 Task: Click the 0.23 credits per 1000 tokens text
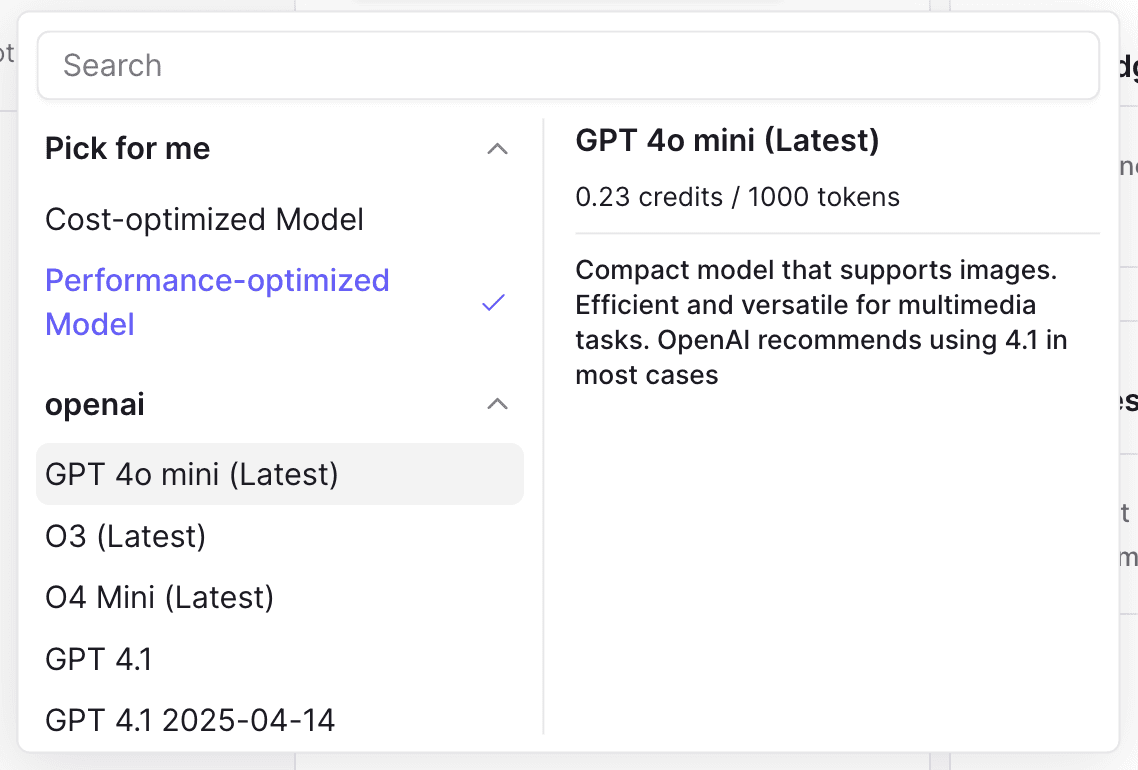pyautogui.click(x=737, y=197)
